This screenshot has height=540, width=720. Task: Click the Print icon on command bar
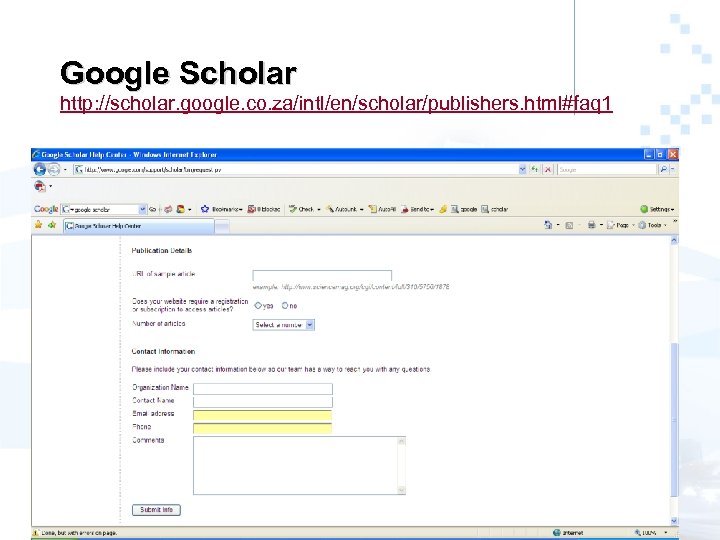coord(591,225)
